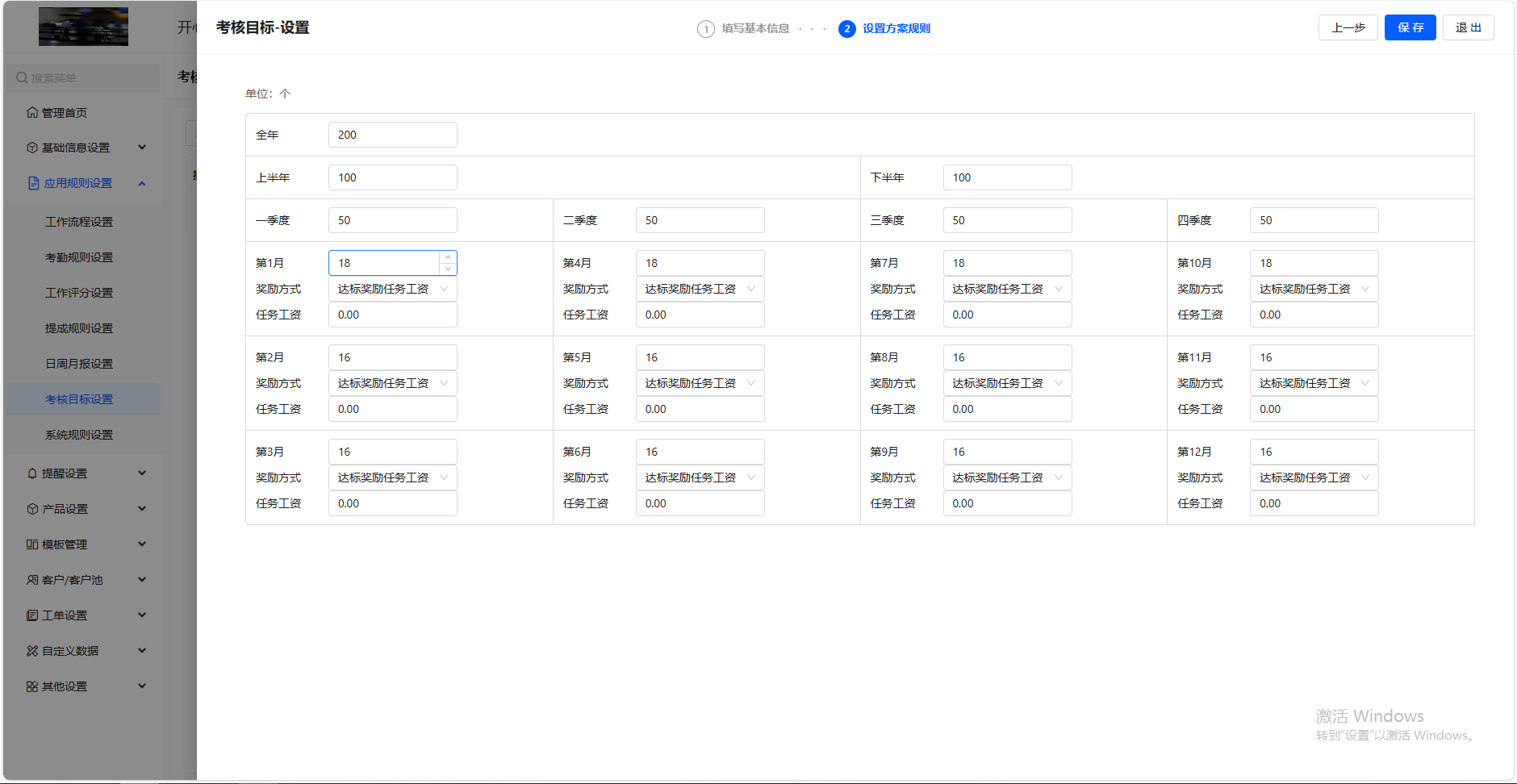Click the blue 保存 button

coord(1410,27)
